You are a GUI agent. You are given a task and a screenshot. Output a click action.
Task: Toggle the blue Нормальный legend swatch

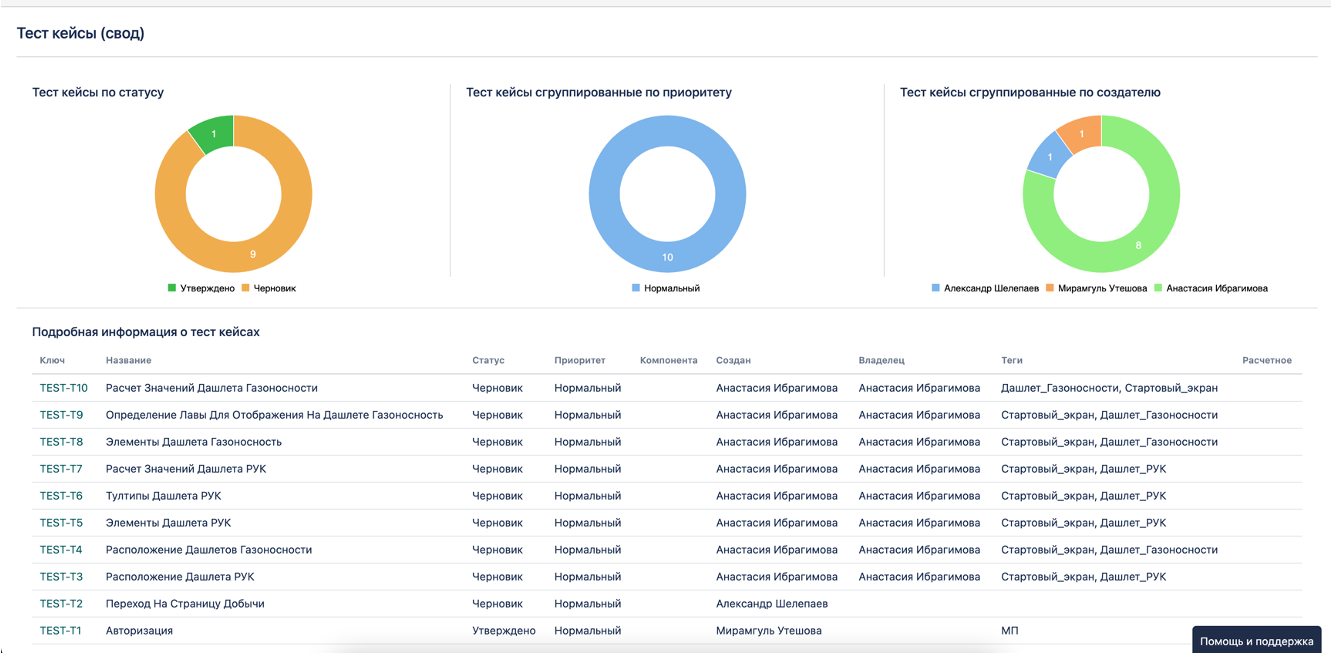coord(636,288)
